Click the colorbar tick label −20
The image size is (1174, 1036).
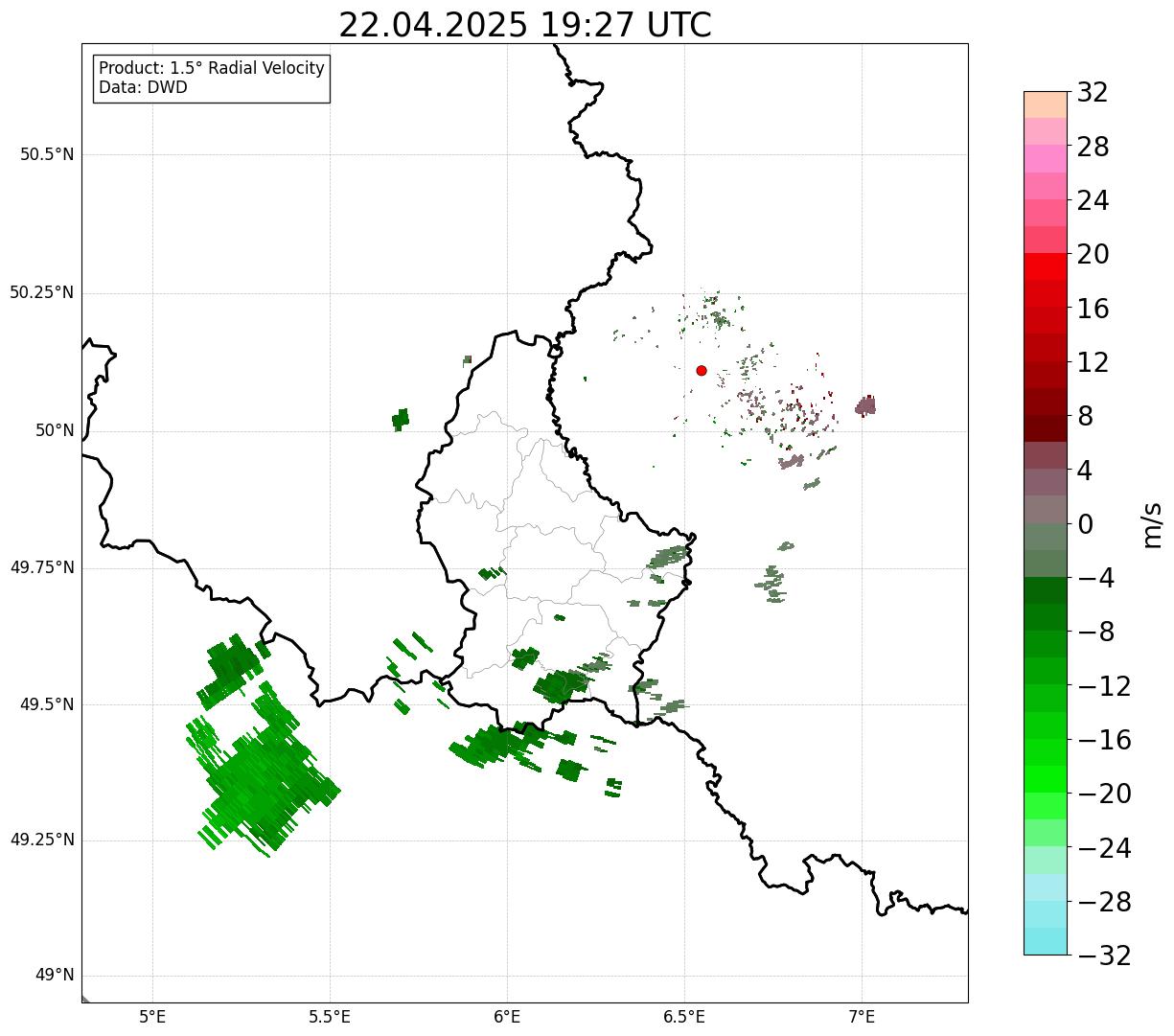click(1104, 794)
